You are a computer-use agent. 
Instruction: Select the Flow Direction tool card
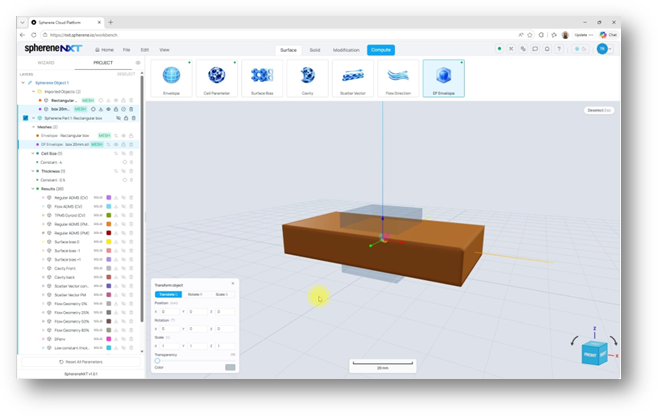pos(398,78)
